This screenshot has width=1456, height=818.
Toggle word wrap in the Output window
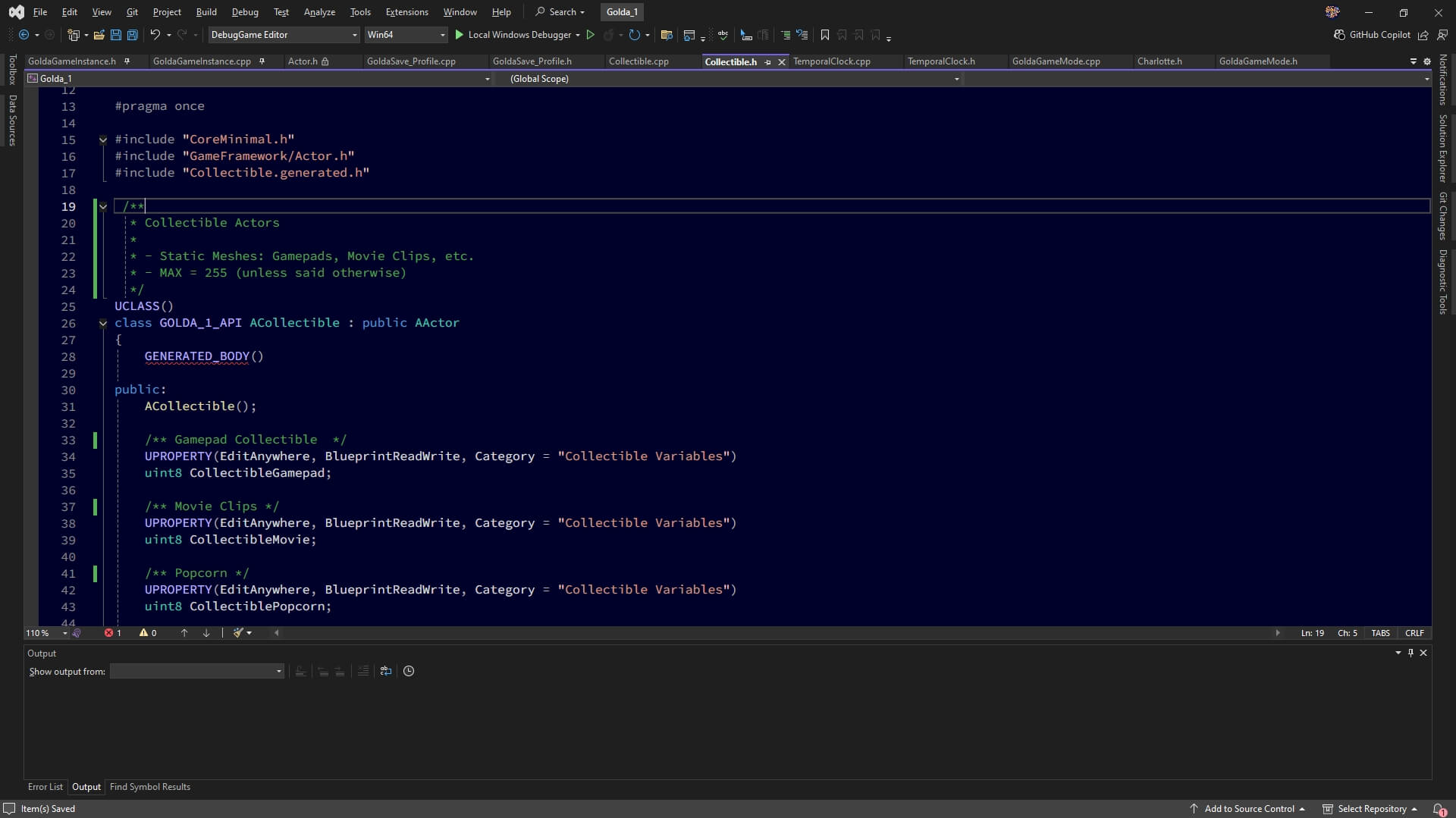tap(385, 671)
